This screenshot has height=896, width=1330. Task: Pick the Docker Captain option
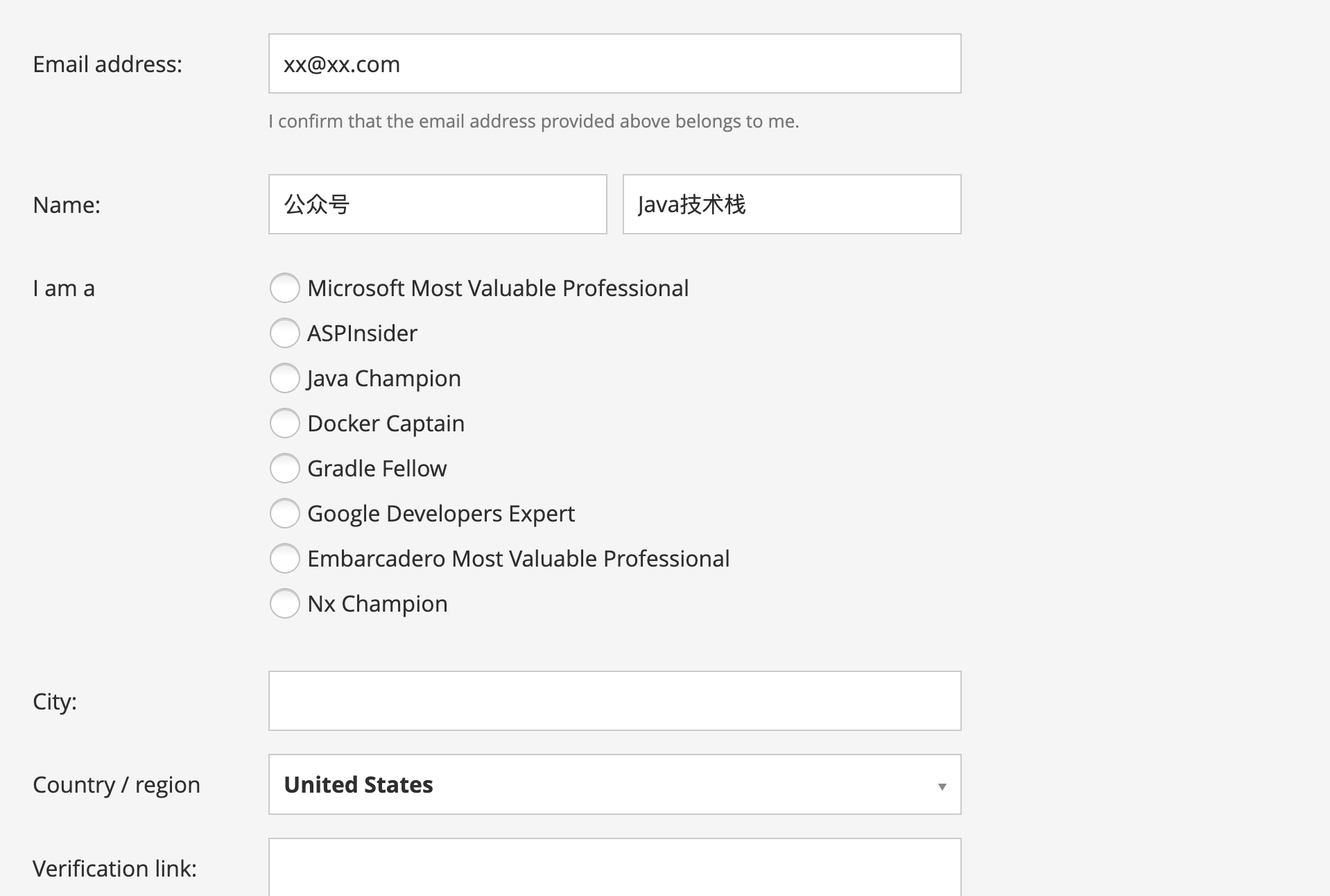[x=284, y=423]
